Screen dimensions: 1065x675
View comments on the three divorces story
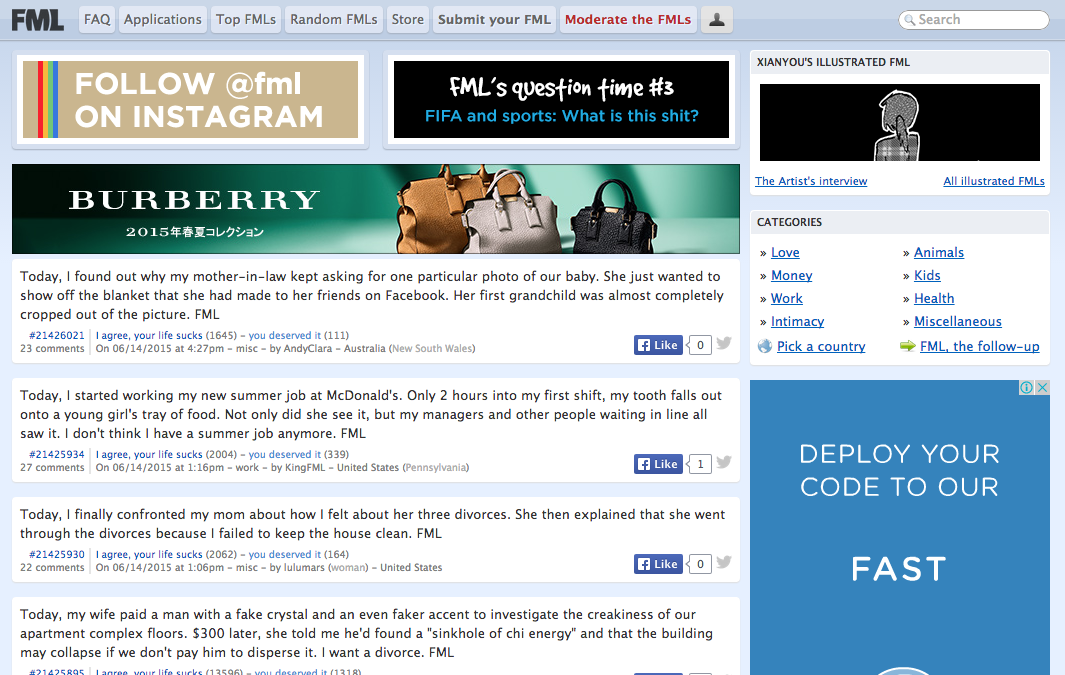pyautogui.click(x=52, y=567)
